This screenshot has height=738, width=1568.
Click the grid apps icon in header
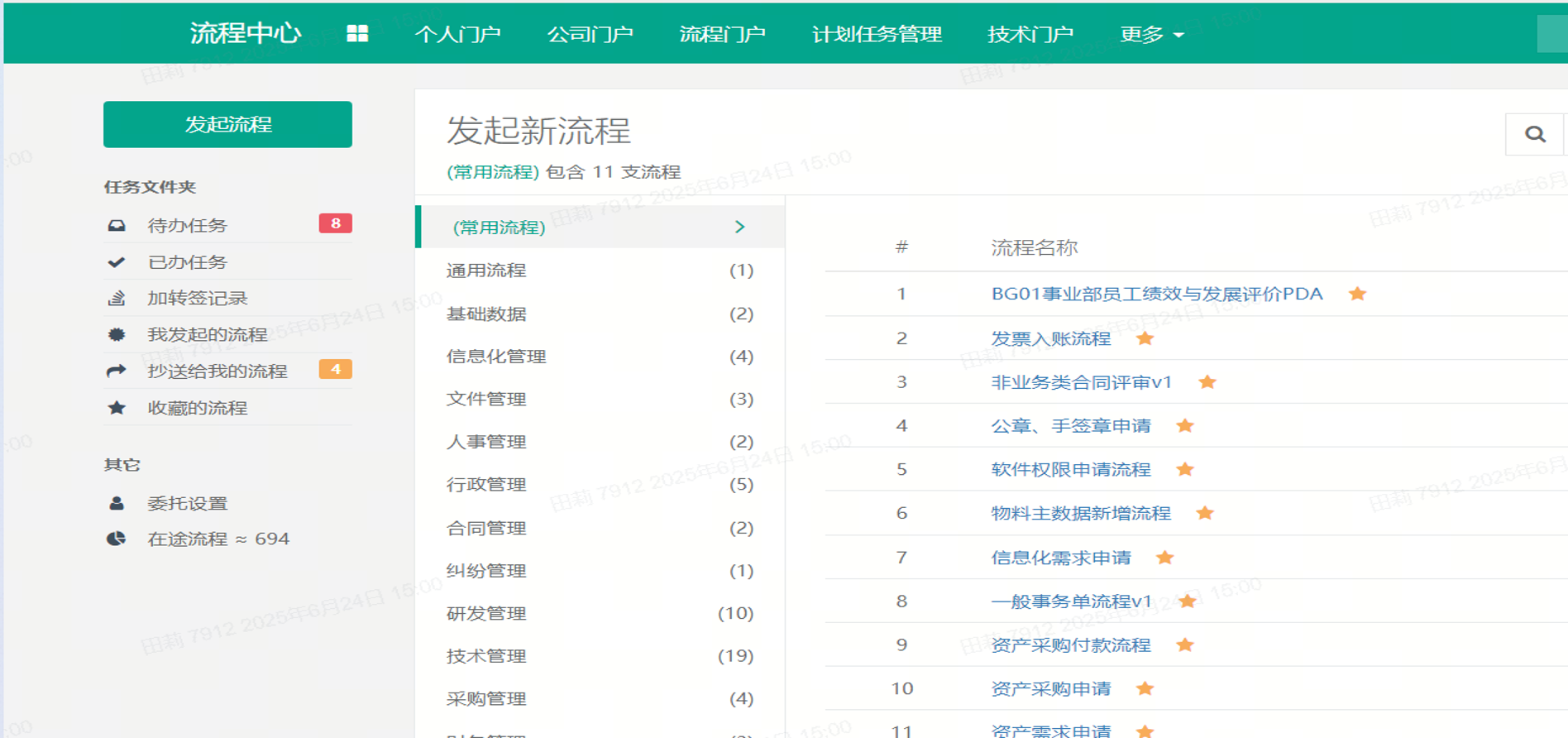[x=357, y=34]
